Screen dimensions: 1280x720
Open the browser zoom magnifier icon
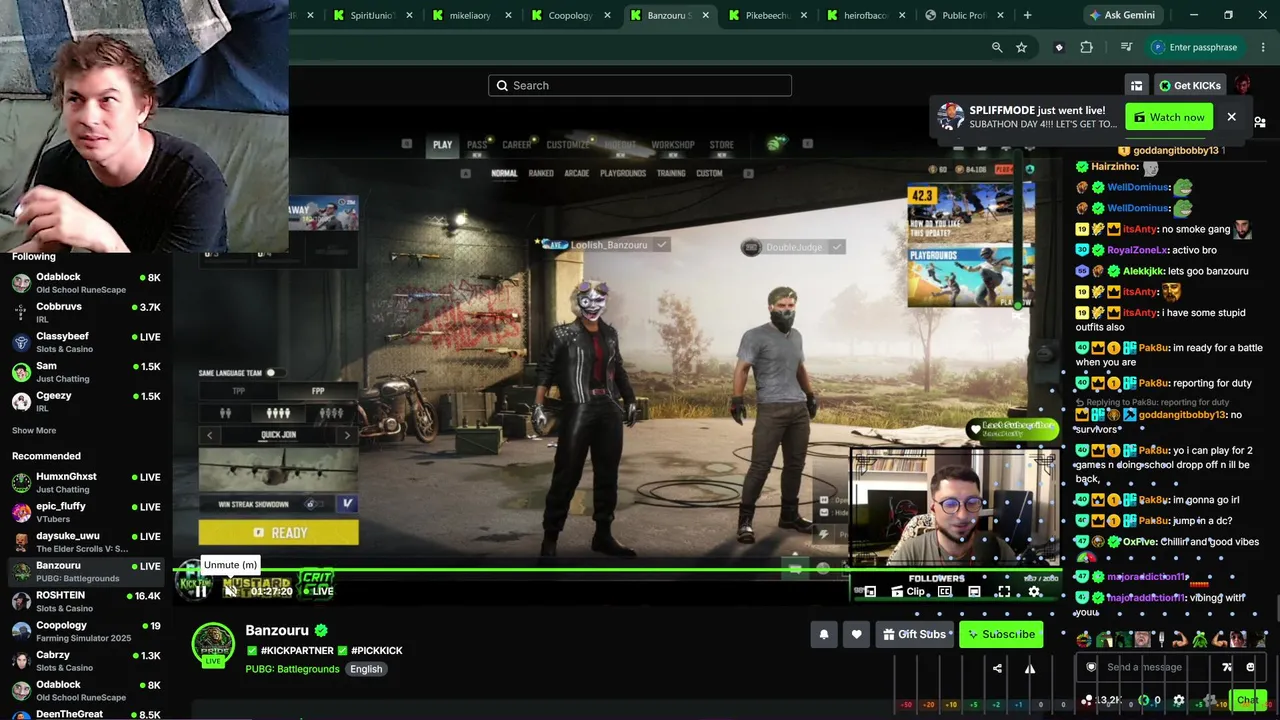tap(997, 47)
